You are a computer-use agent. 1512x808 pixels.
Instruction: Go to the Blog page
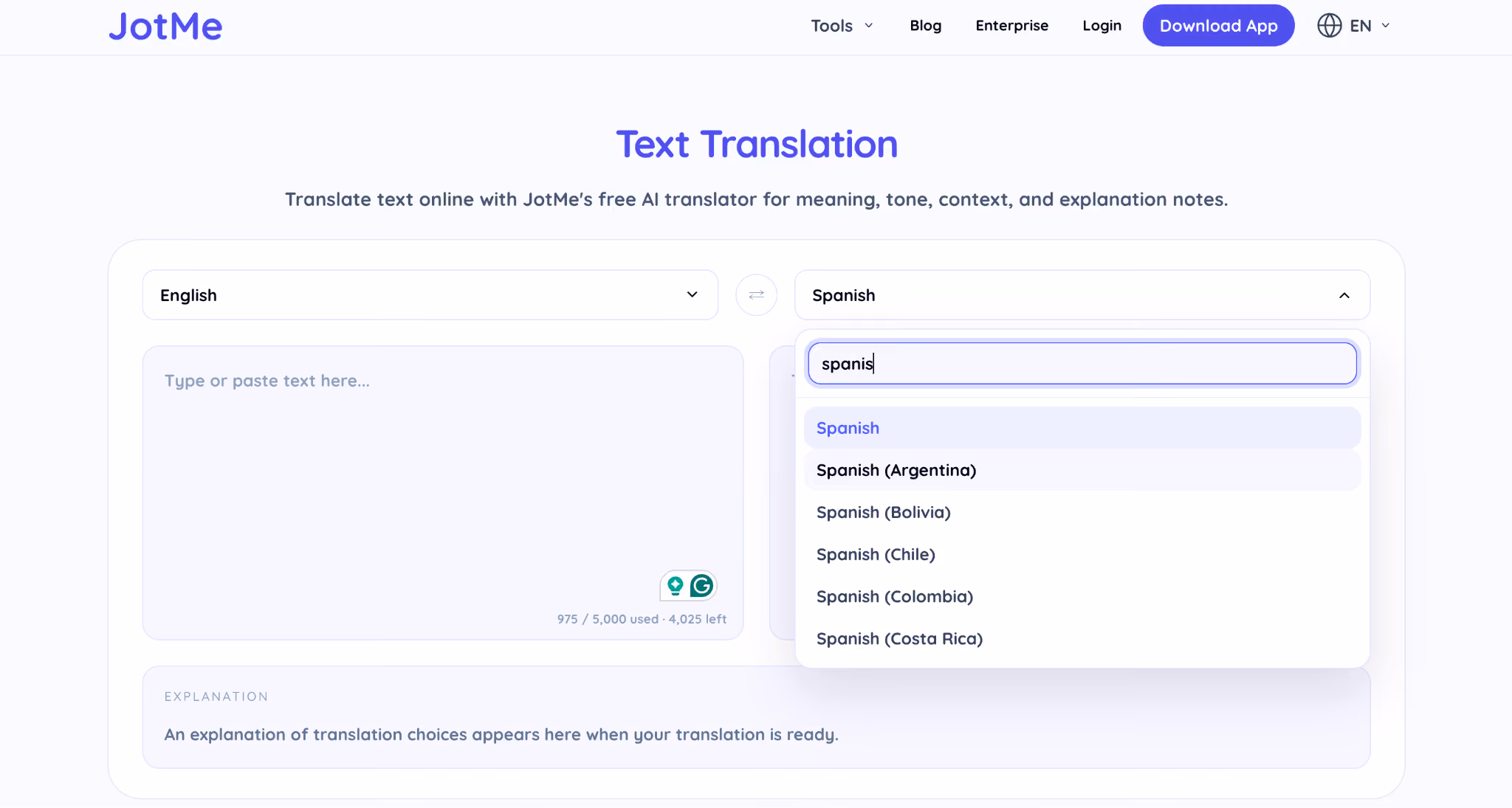click(x=925, y=26)
